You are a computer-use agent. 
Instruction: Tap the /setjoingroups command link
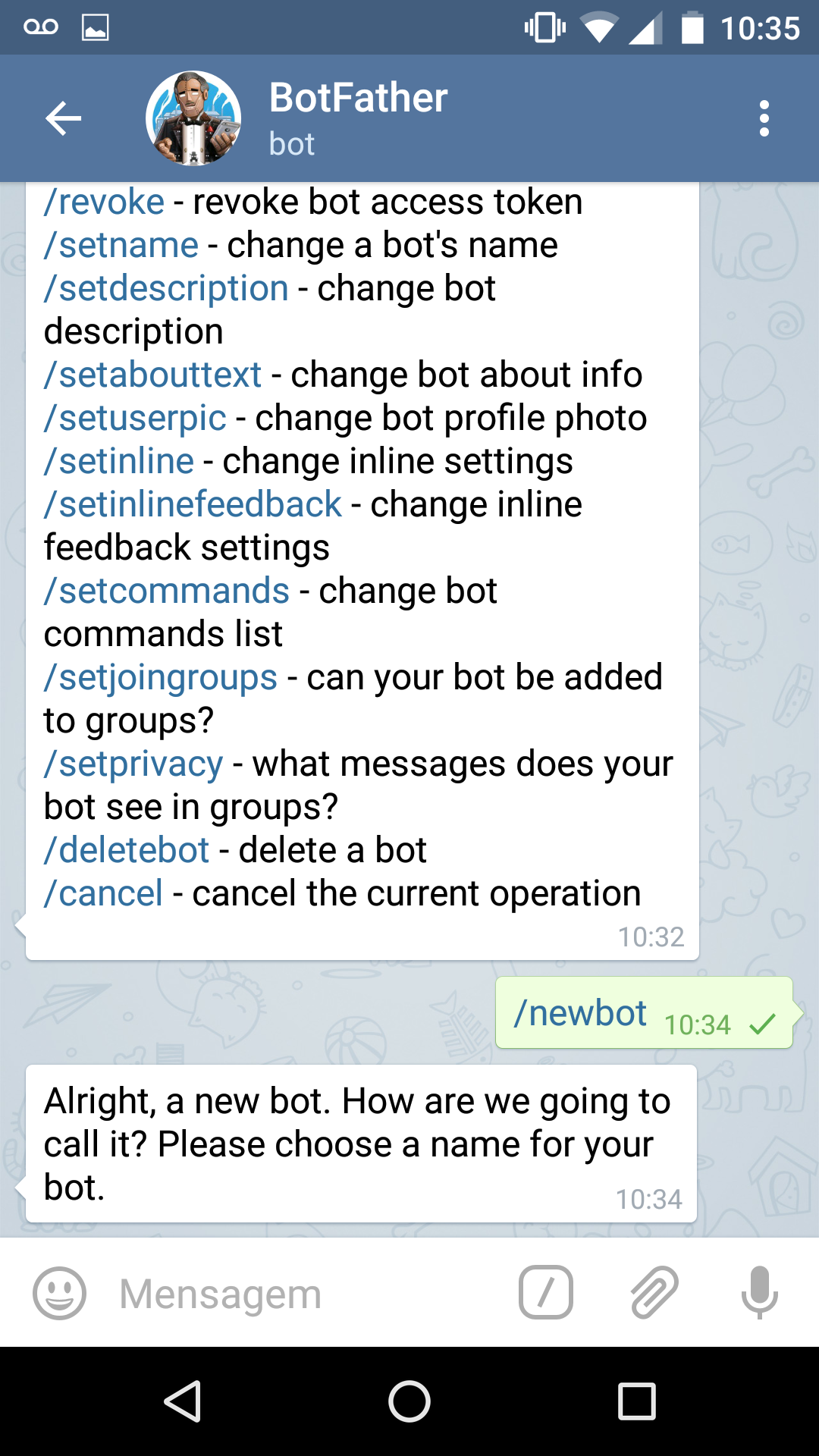coord(161,677)
